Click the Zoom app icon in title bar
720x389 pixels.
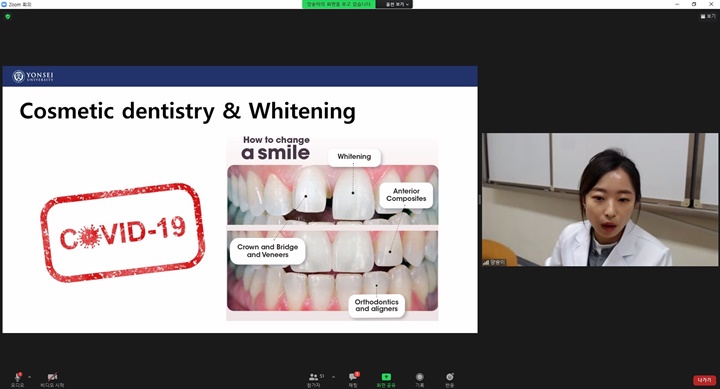[4, 4]
